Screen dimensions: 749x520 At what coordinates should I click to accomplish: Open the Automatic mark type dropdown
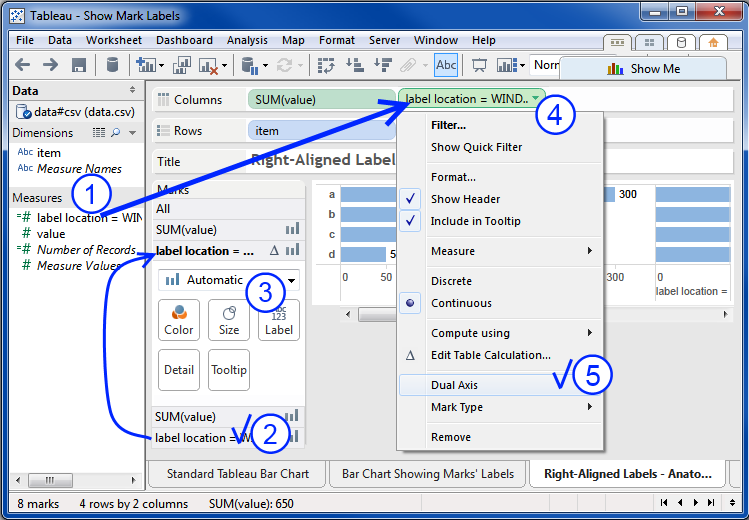229,280
